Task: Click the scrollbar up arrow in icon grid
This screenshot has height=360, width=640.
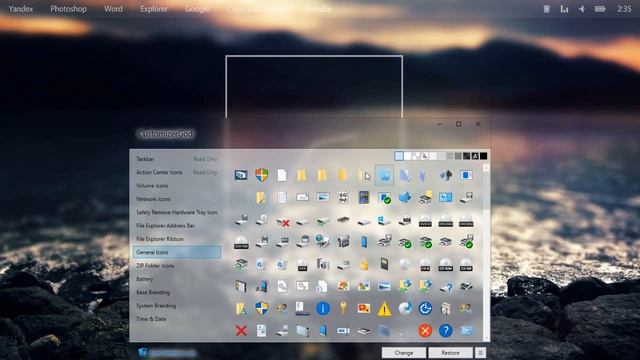Action: click(486, 168)
